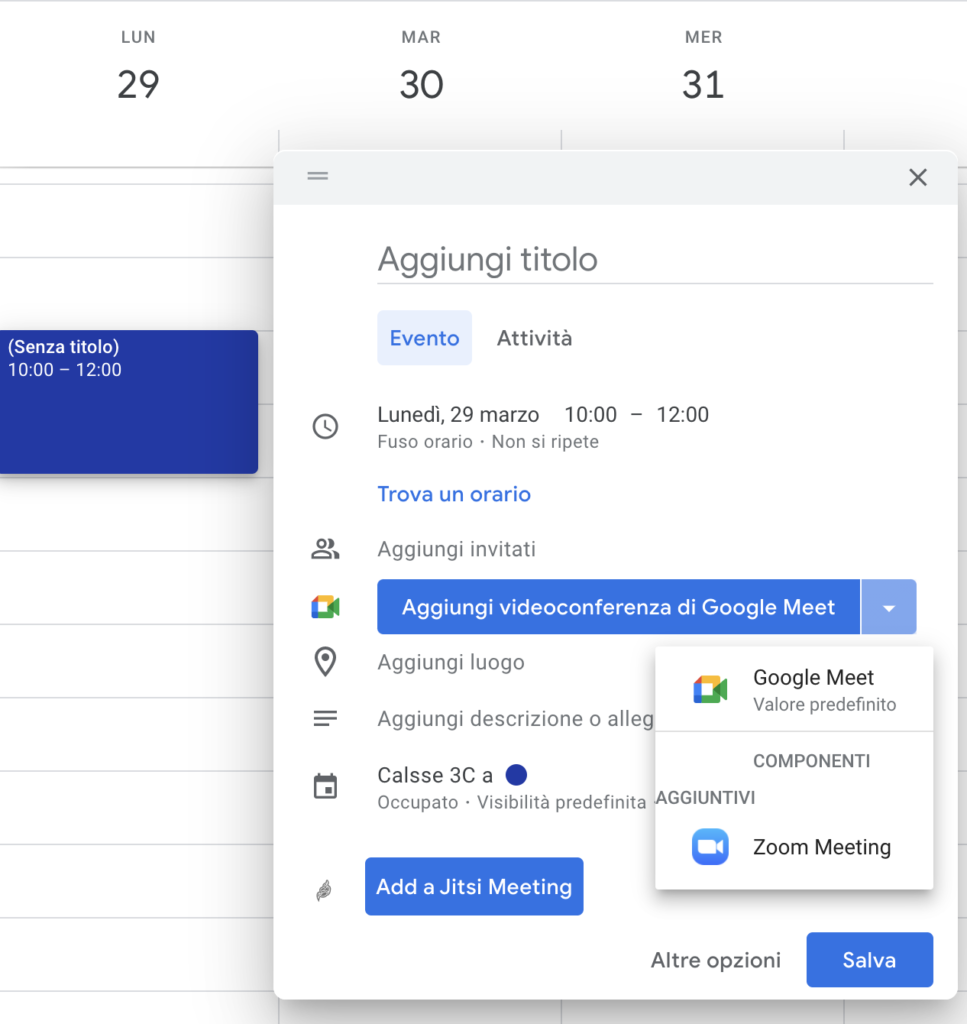Image resolution: width=967 pixels, height=1024 pixels.
Task: Click the guests people icon
Action: point(325,549)
